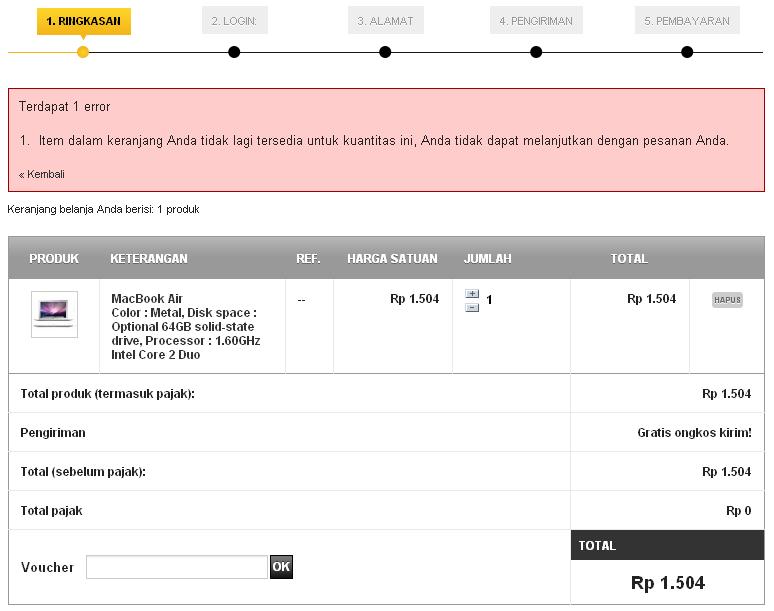Image resolution: width=774 pixels, height=611 pixels.
Task: Click the Total column header
Action: [629, 259]
